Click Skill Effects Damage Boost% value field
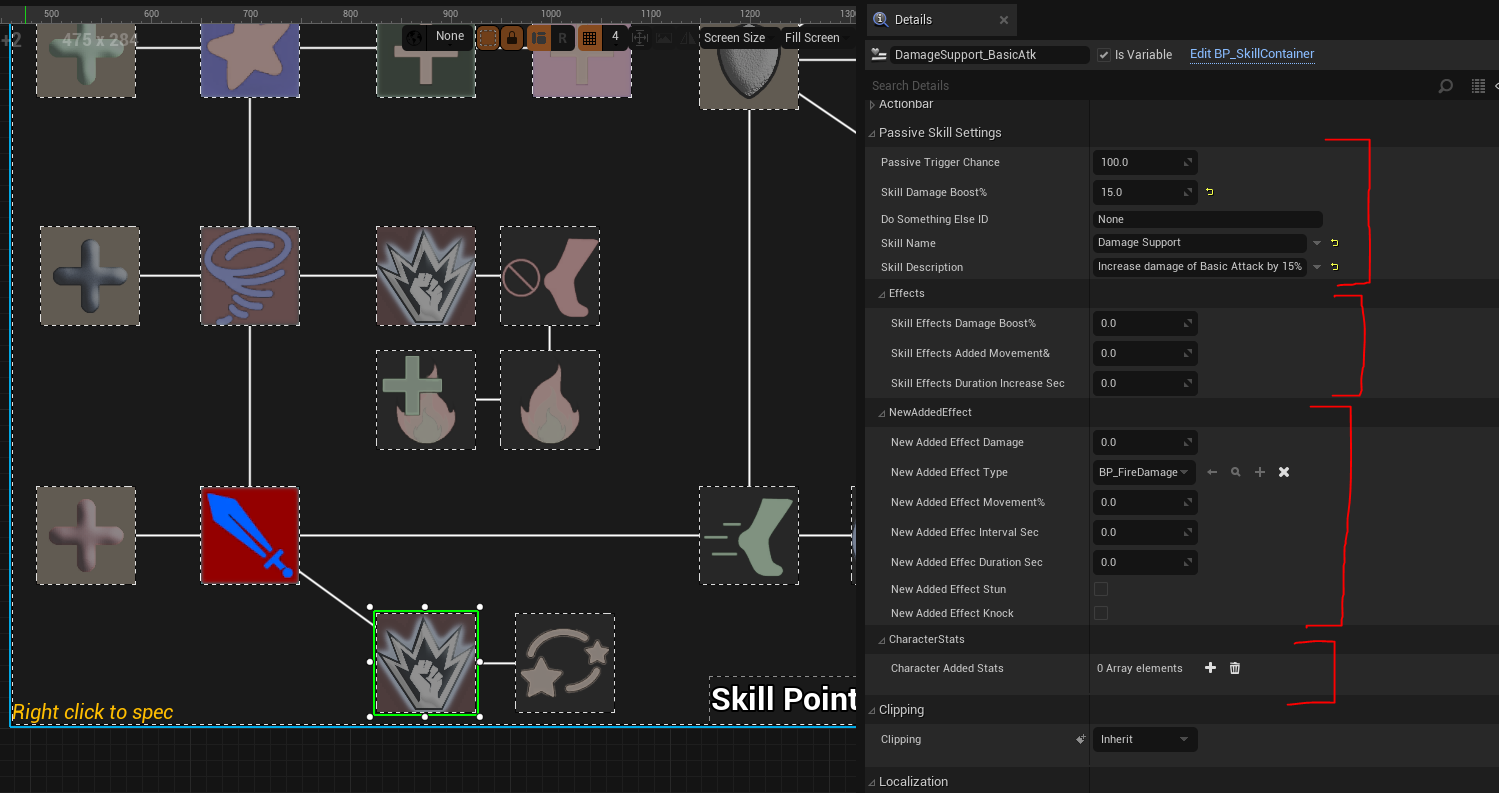Viewport: 1499px width, 793px height. (1145, 323)
